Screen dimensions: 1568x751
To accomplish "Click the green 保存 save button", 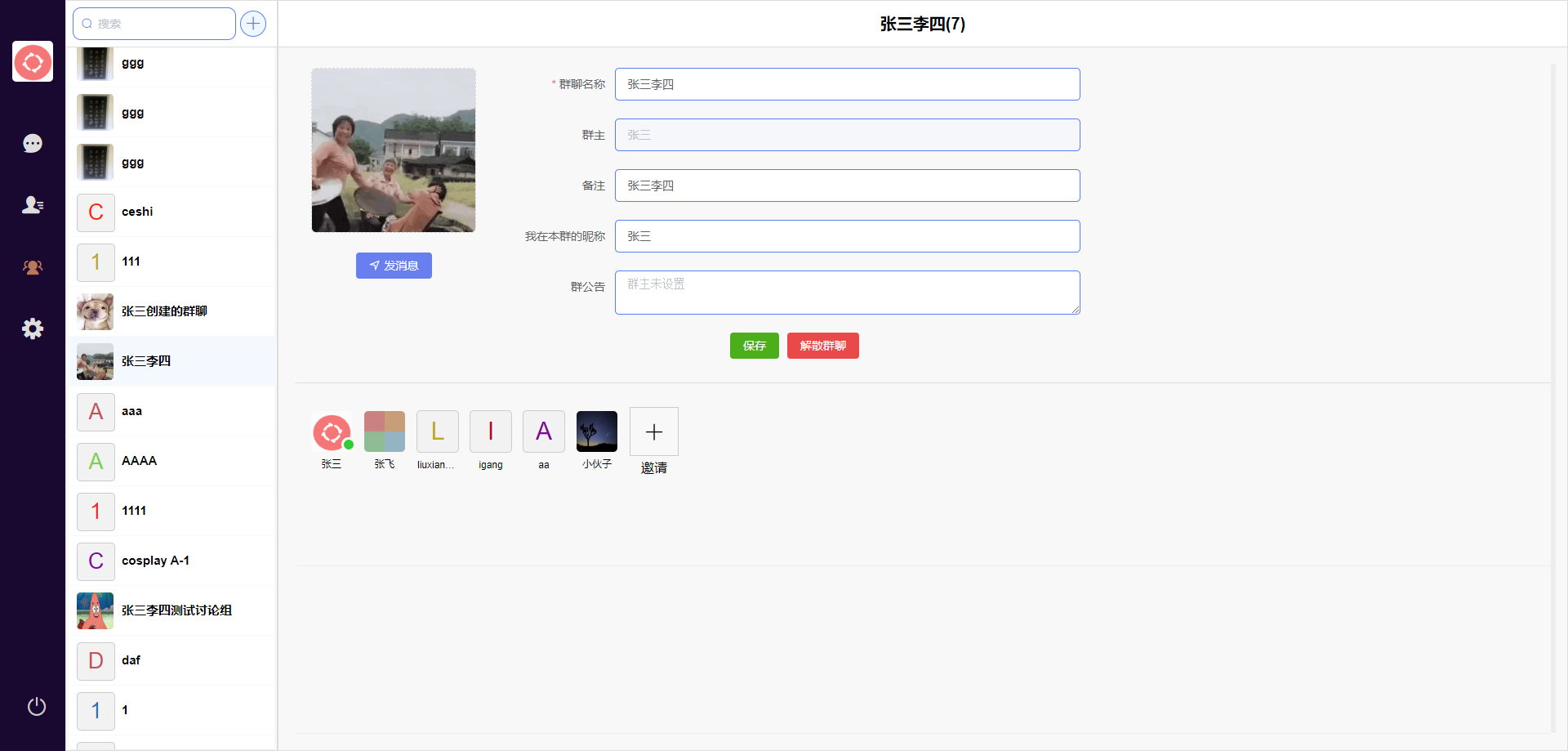I will click(755, 346).
